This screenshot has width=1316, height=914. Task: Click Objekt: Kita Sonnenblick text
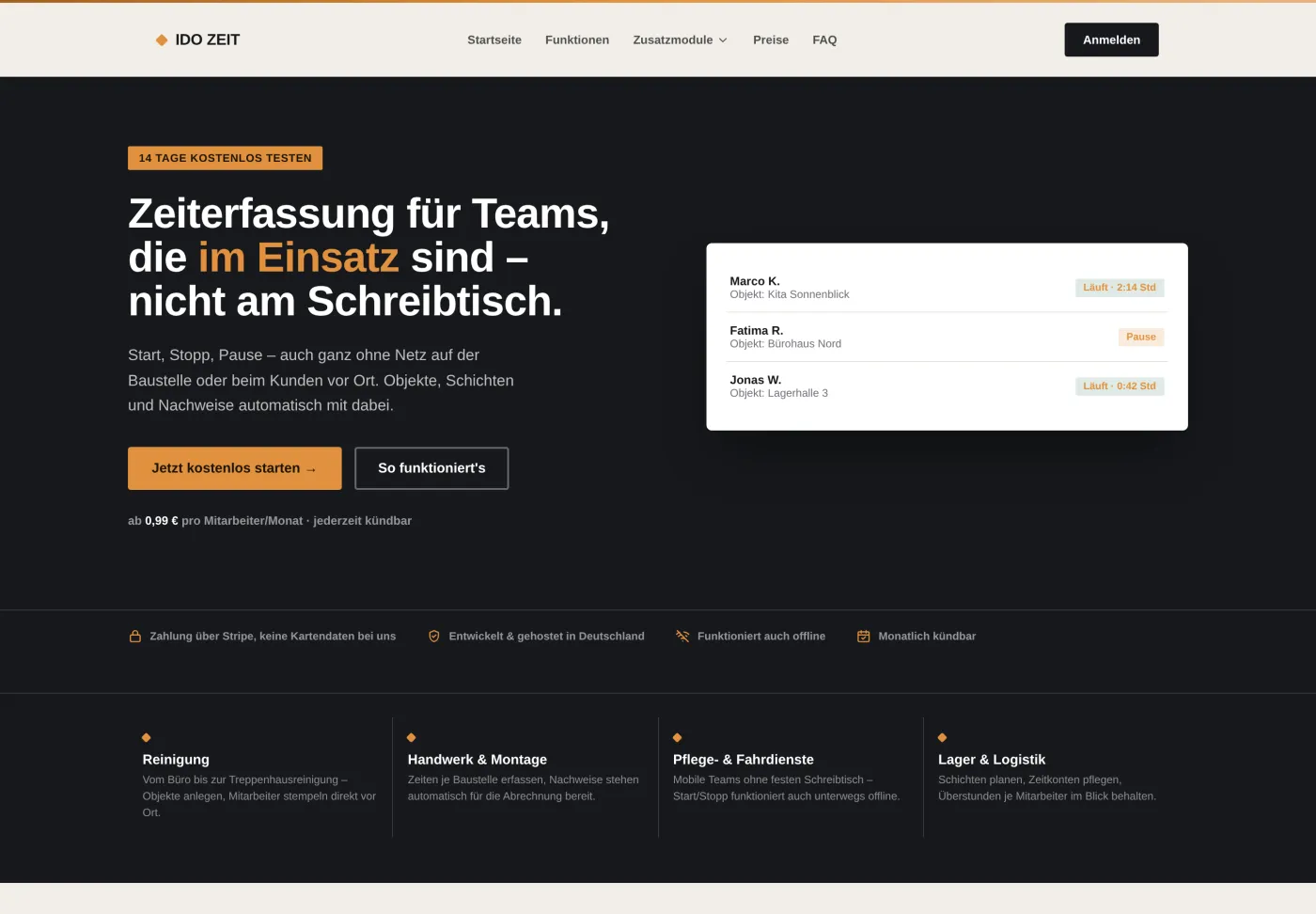pos(790,294)
